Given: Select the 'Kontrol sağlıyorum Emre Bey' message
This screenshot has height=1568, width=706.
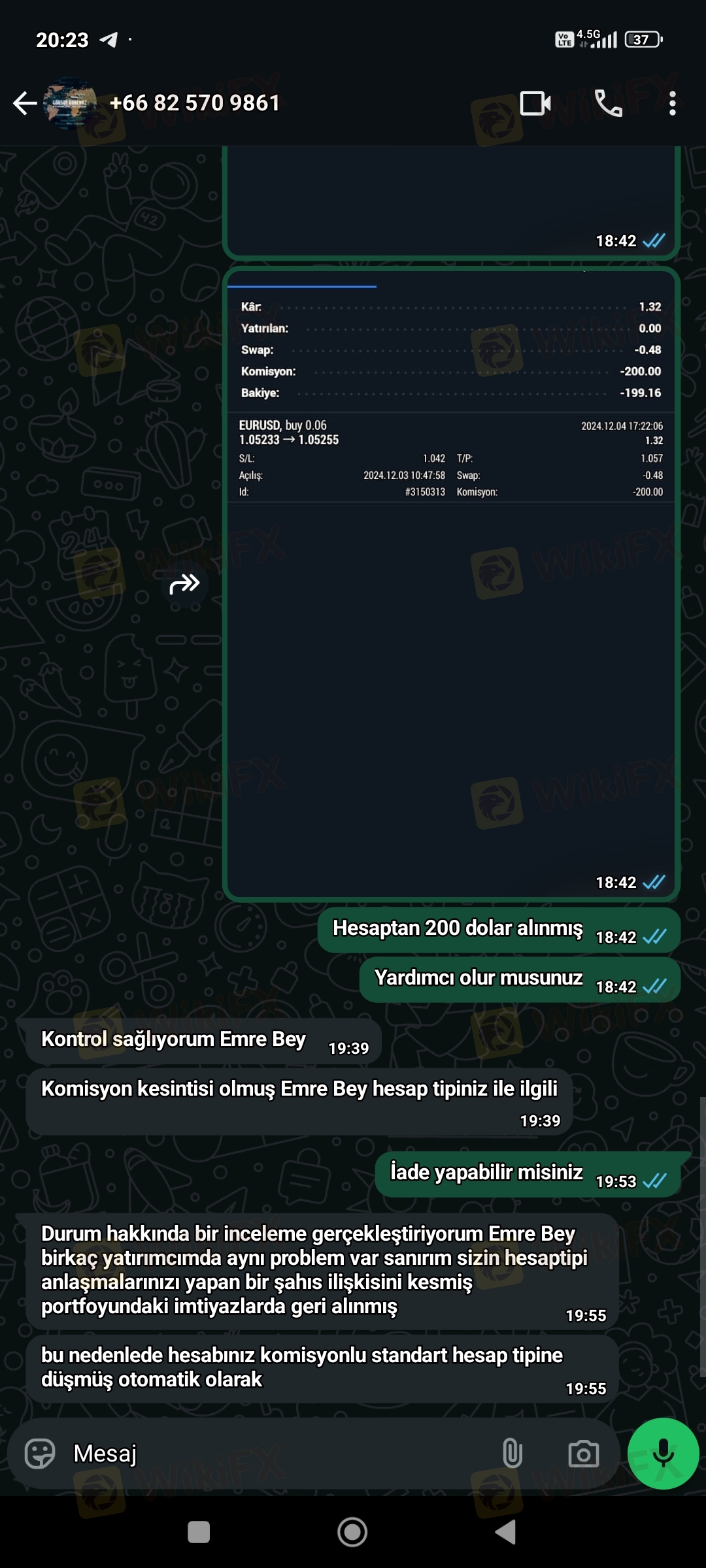Looking at the screenshot, I should 203,1041.
